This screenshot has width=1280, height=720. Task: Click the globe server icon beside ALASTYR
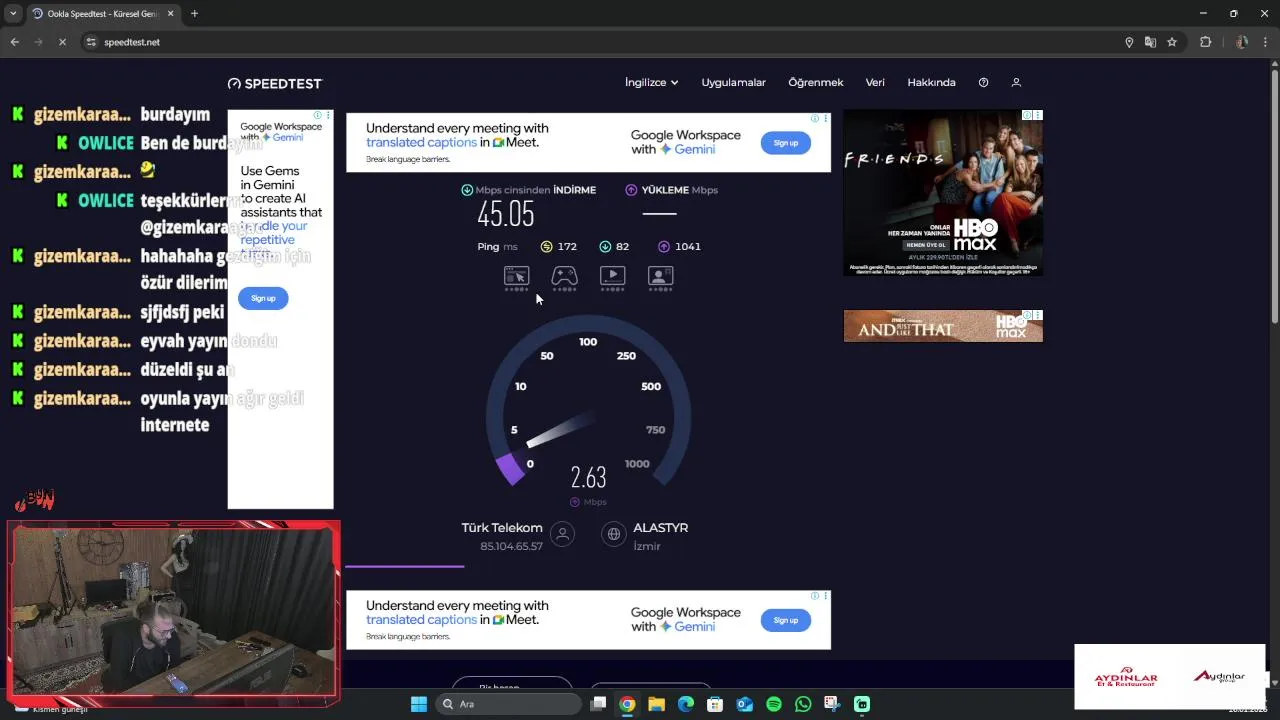point(614,535)
